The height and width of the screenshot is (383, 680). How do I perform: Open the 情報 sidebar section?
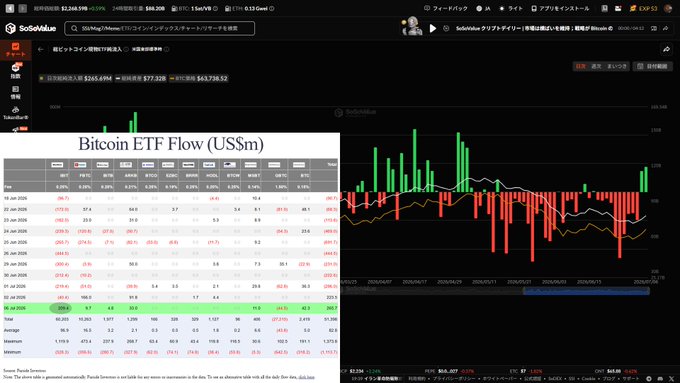pyautogui.click(x=16, y=92)
